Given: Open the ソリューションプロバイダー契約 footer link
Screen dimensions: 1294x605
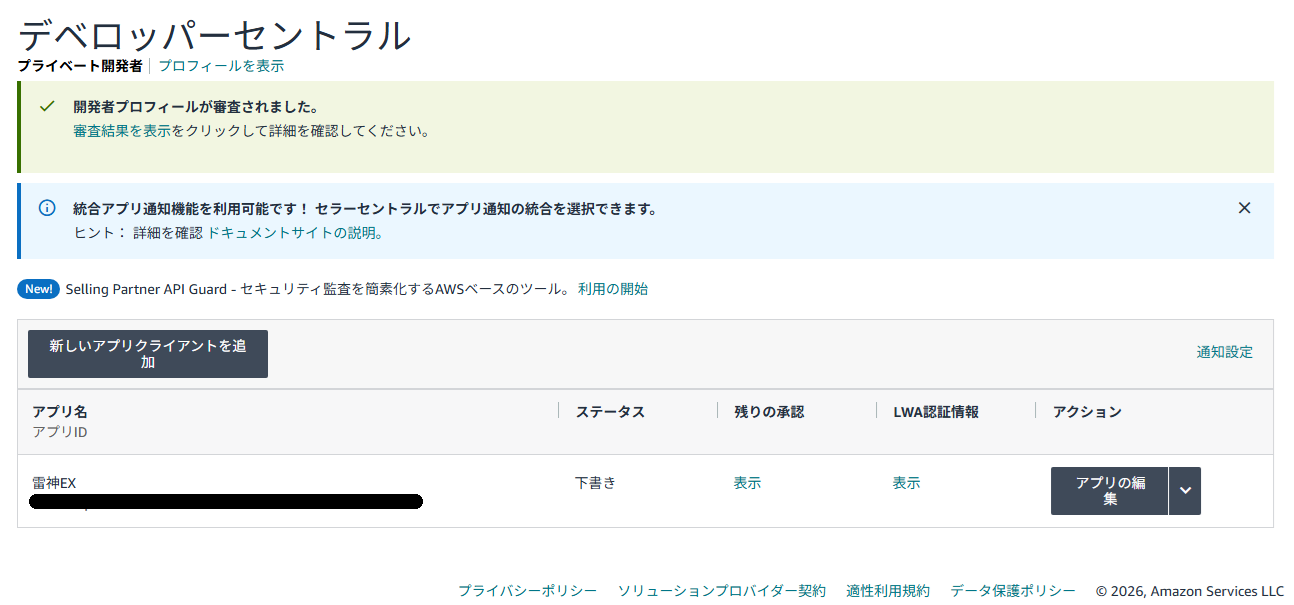Looking at the screenshot, I should 722,591.
